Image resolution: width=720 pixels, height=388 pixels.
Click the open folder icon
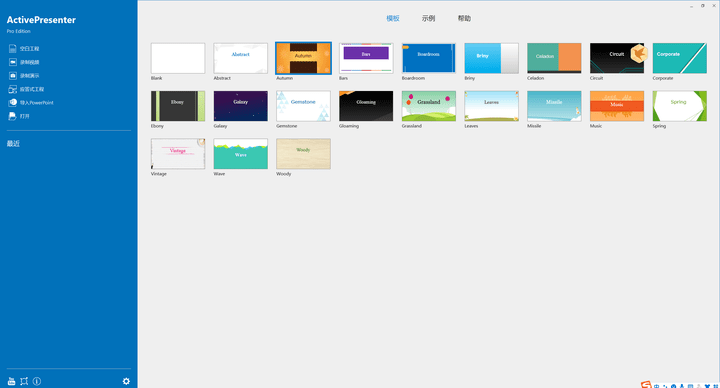point(12,116)
